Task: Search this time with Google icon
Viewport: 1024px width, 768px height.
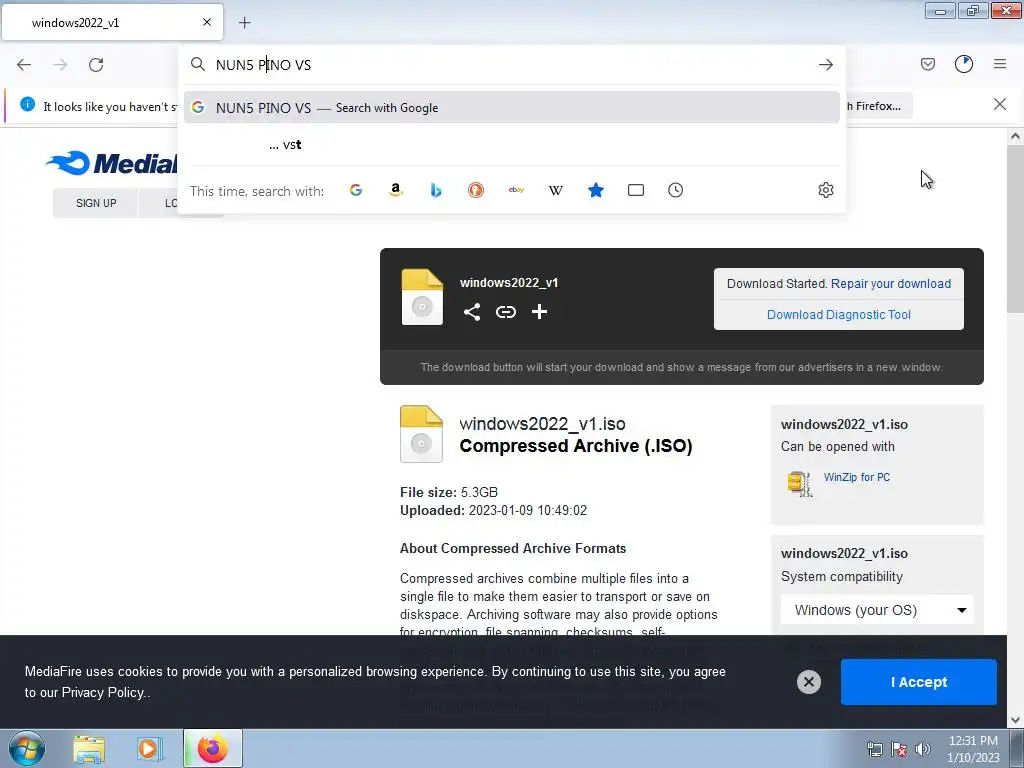Action: (356, 190)
